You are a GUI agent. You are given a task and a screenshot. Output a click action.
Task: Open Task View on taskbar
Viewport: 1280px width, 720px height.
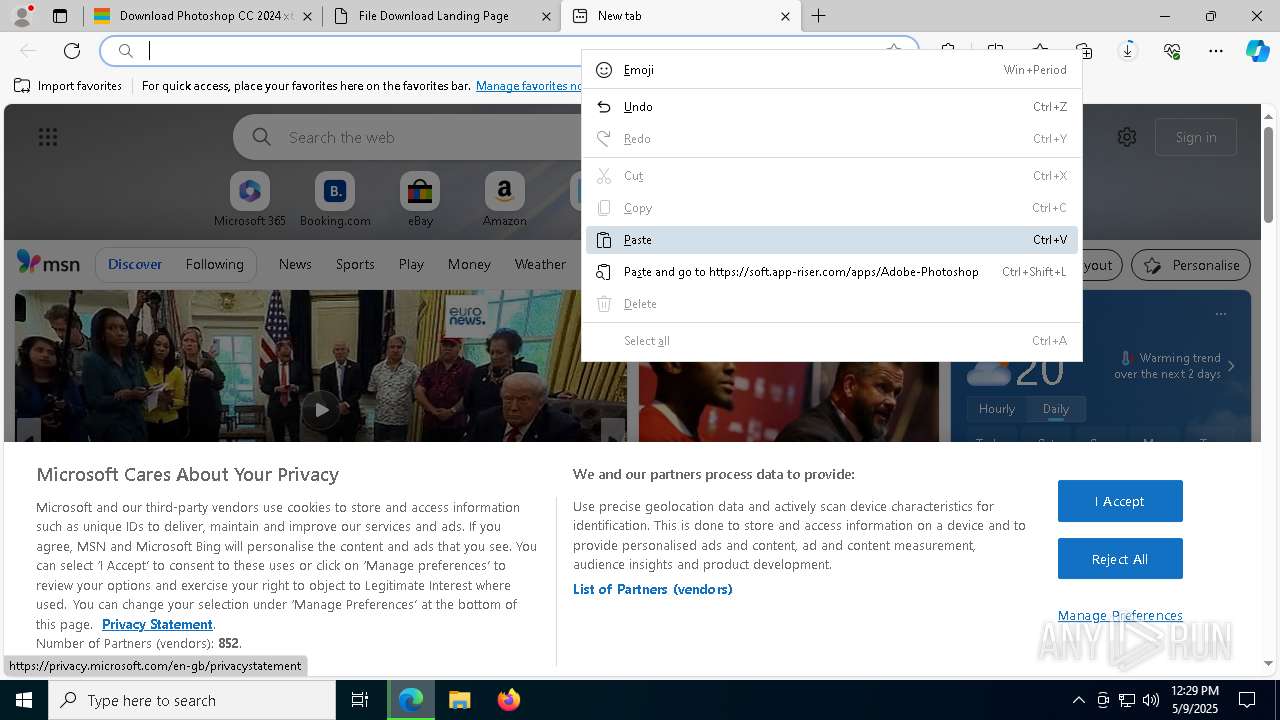point(360,700)
